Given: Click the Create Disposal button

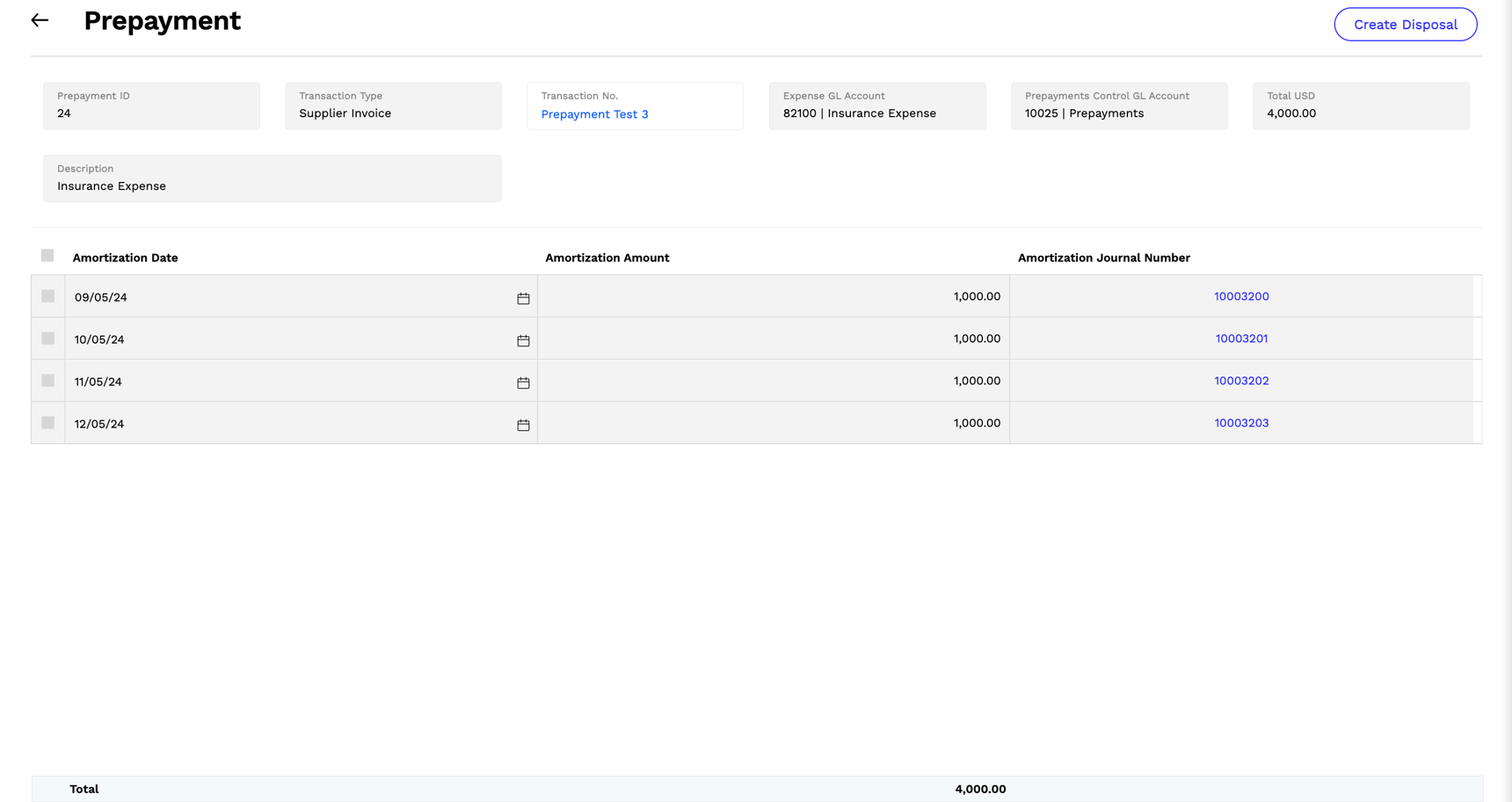Looking at the screenshot, I should pyautogui.click(x=1405, y=24).
